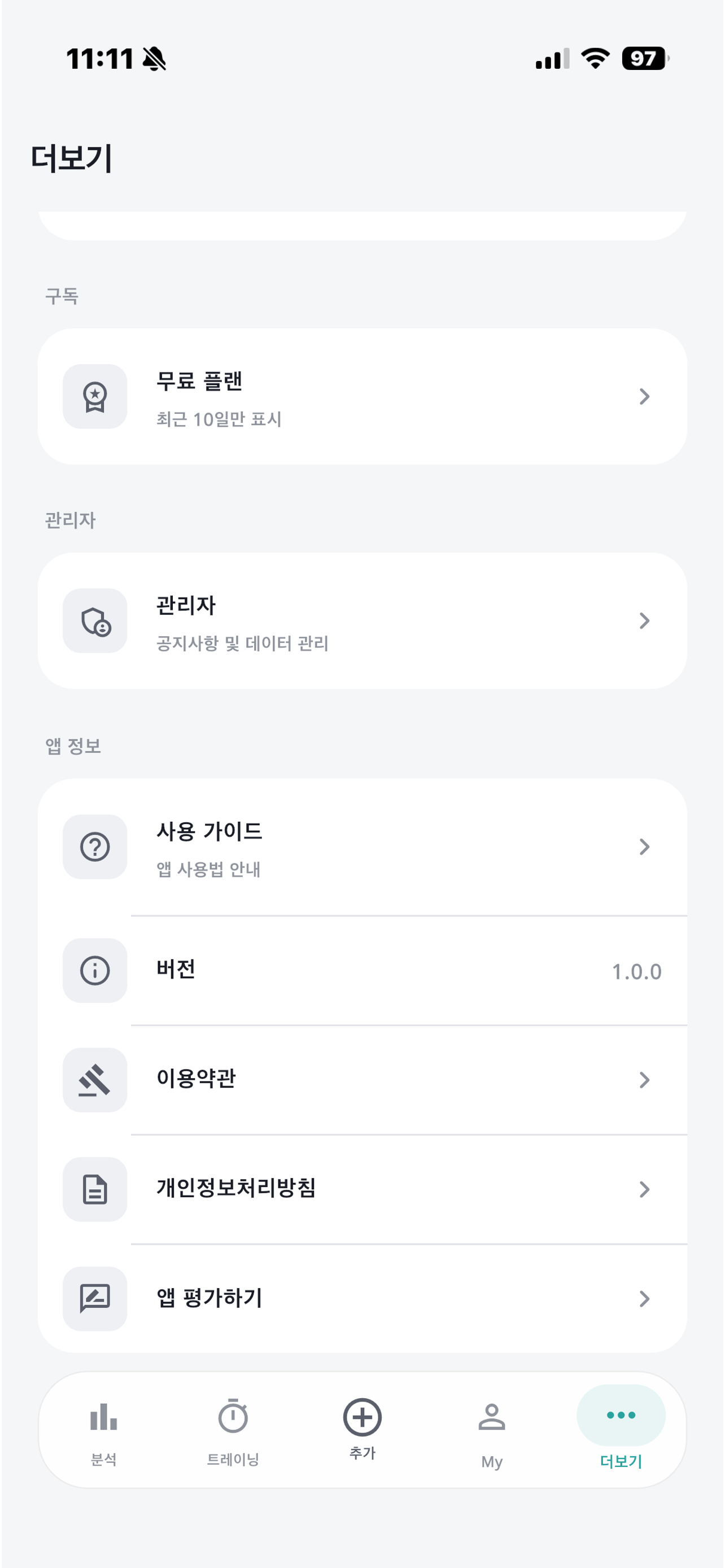Open 사용 가이드 via its chevron

click(x=644, y=847)
